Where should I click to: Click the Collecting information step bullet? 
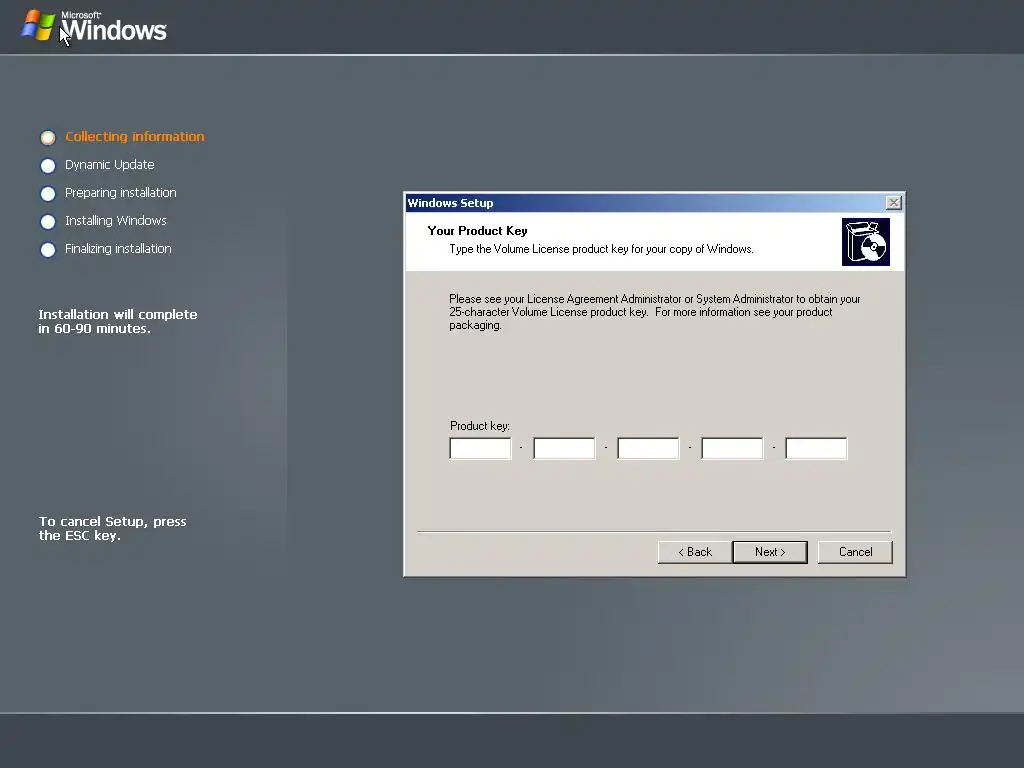[48, 137]
